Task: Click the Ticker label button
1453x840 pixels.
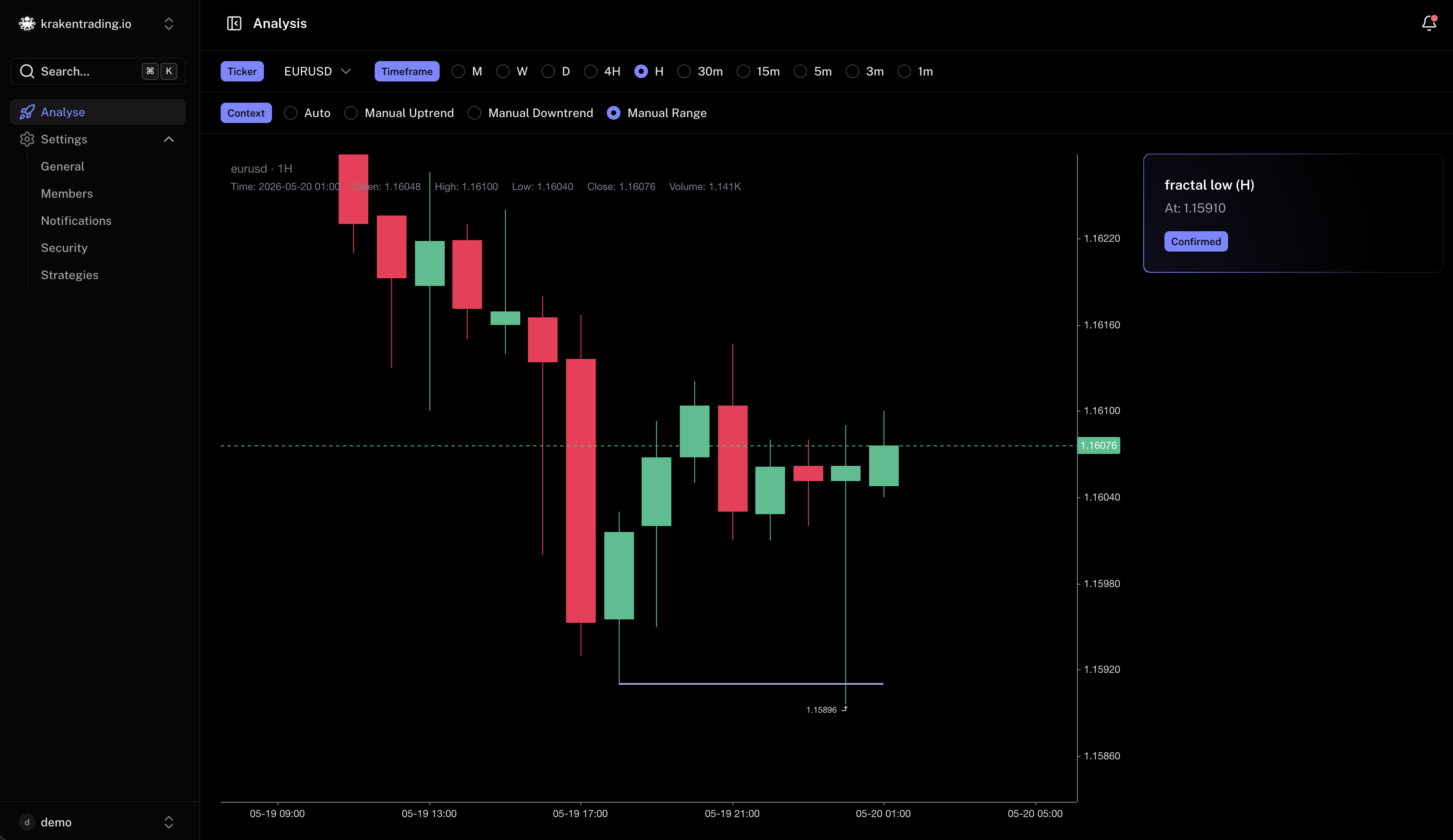Action: pos(242,72)
